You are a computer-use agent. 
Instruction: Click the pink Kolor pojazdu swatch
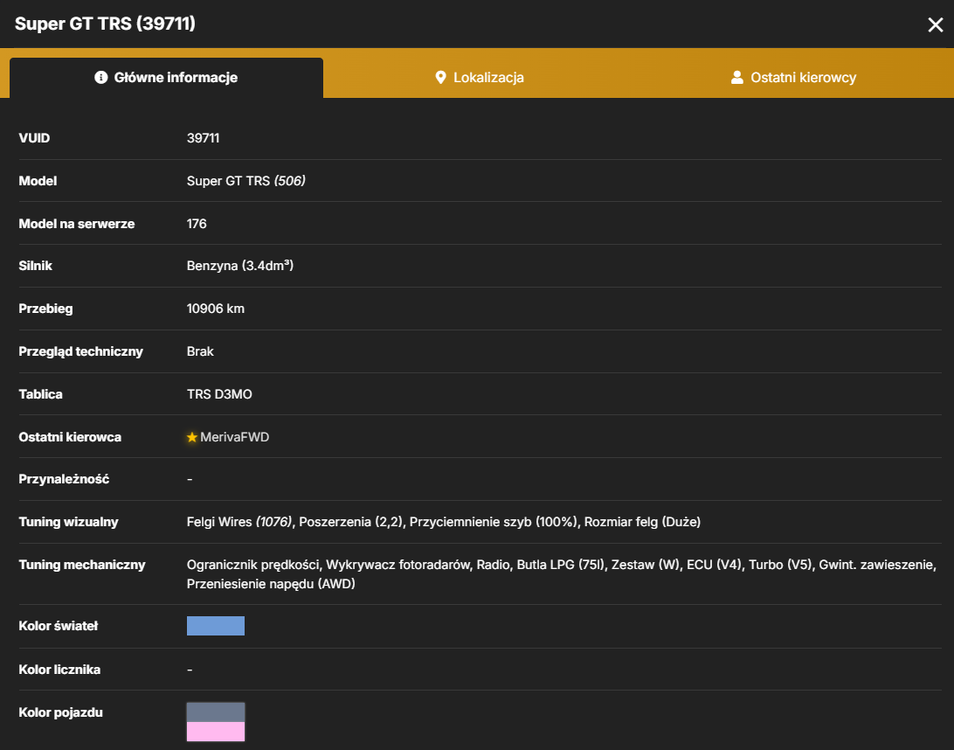click(x=215, y=732)
